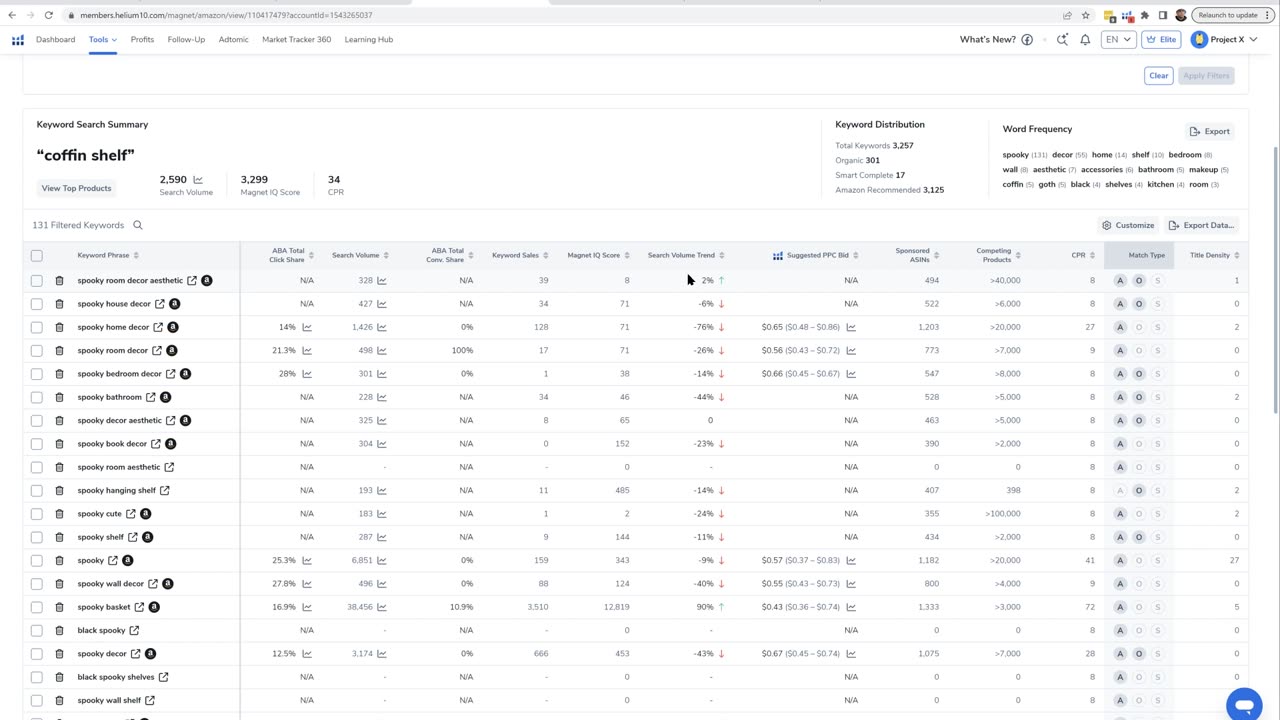Image resolution: width=1280 pixels, height=720 pixels.
Task: Click the notifications bell icon
Action: (x=1085, y=40)
